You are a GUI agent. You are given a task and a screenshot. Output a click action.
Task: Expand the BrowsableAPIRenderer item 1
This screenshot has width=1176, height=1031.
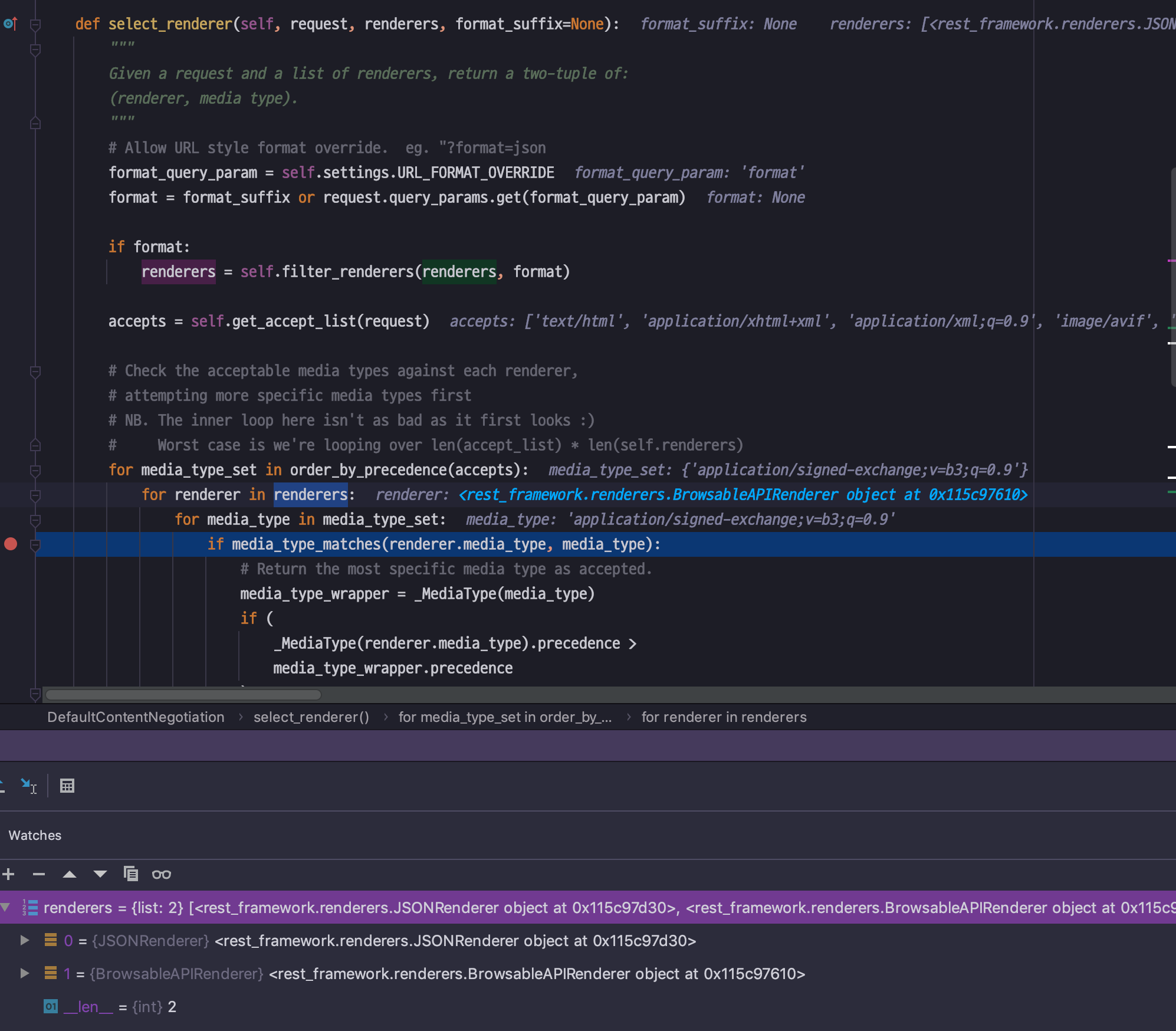click(x=25, y=973)
